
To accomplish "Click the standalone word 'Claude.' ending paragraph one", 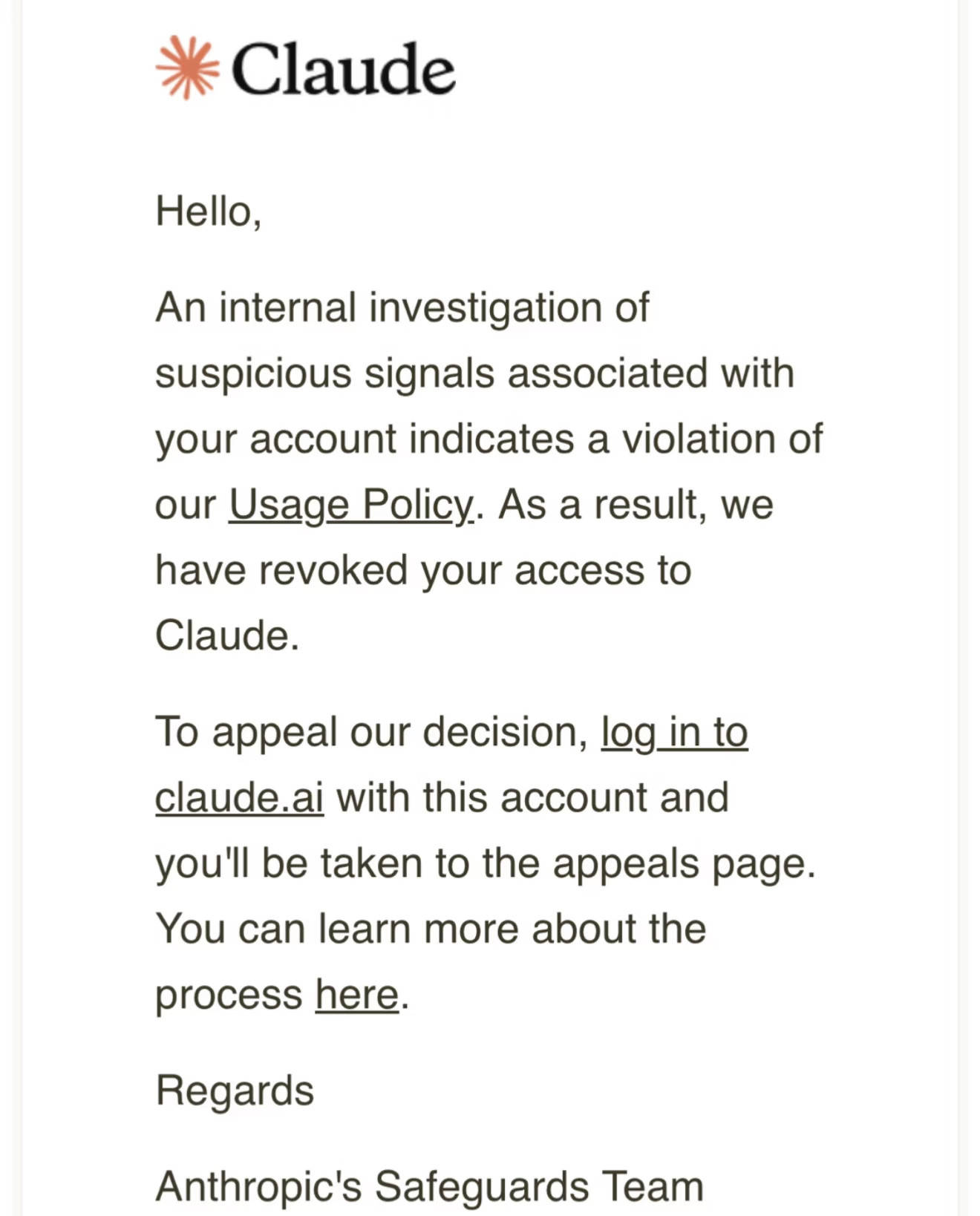I will pyautogui.click(x=227, y=636).
